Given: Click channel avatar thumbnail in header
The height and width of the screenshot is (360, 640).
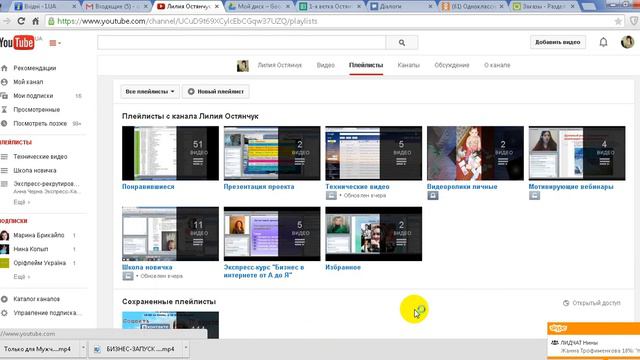Looking at the screenshot, I should [x=242, y=65].
